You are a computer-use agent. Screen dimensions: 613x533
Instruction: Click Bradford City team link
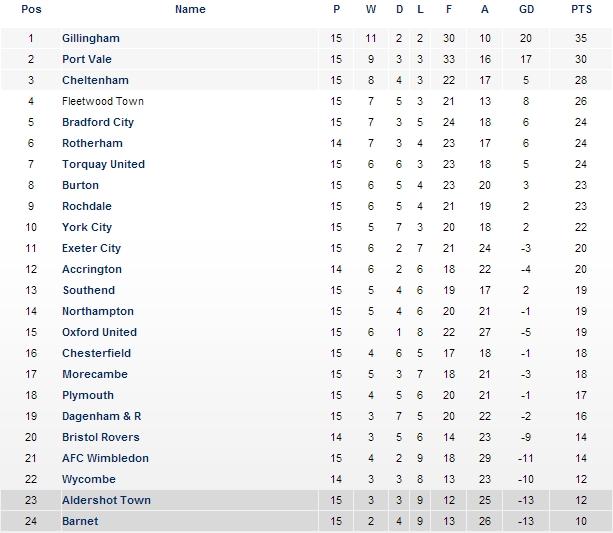tap(97, 122)
